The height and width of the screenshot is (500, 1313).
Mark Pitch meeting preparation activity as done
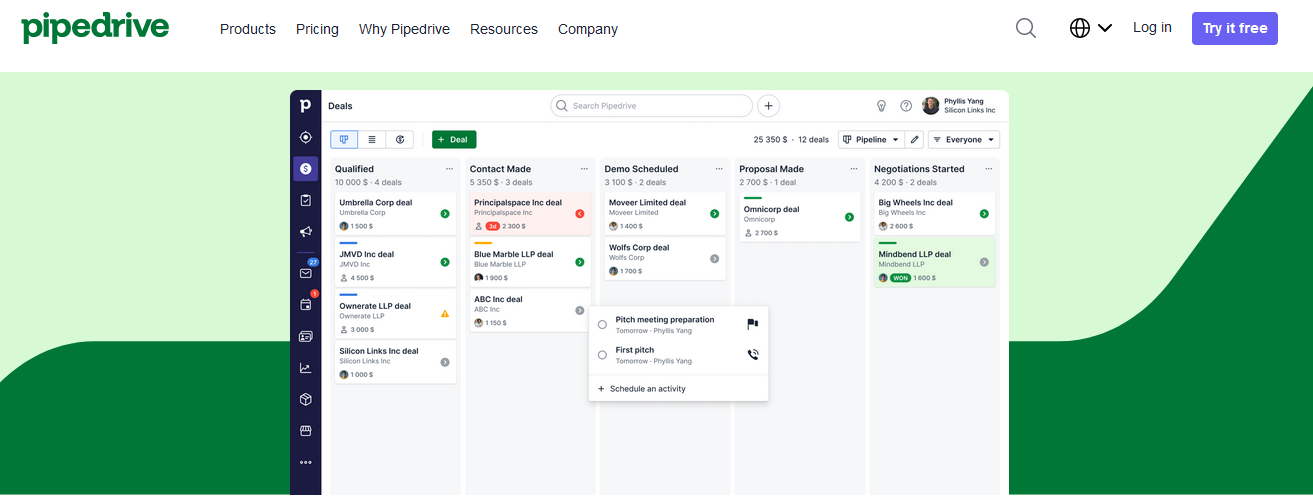pos(602,324)
